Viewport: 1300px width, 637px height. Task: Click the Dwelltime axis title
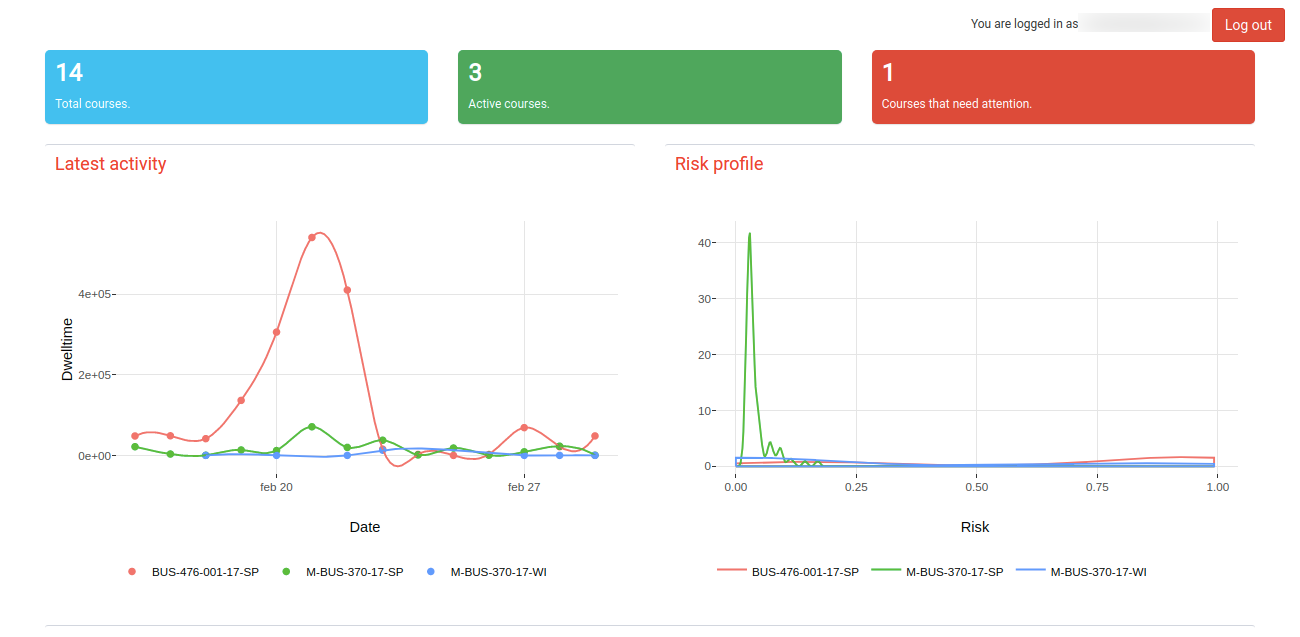click(67, 349)
